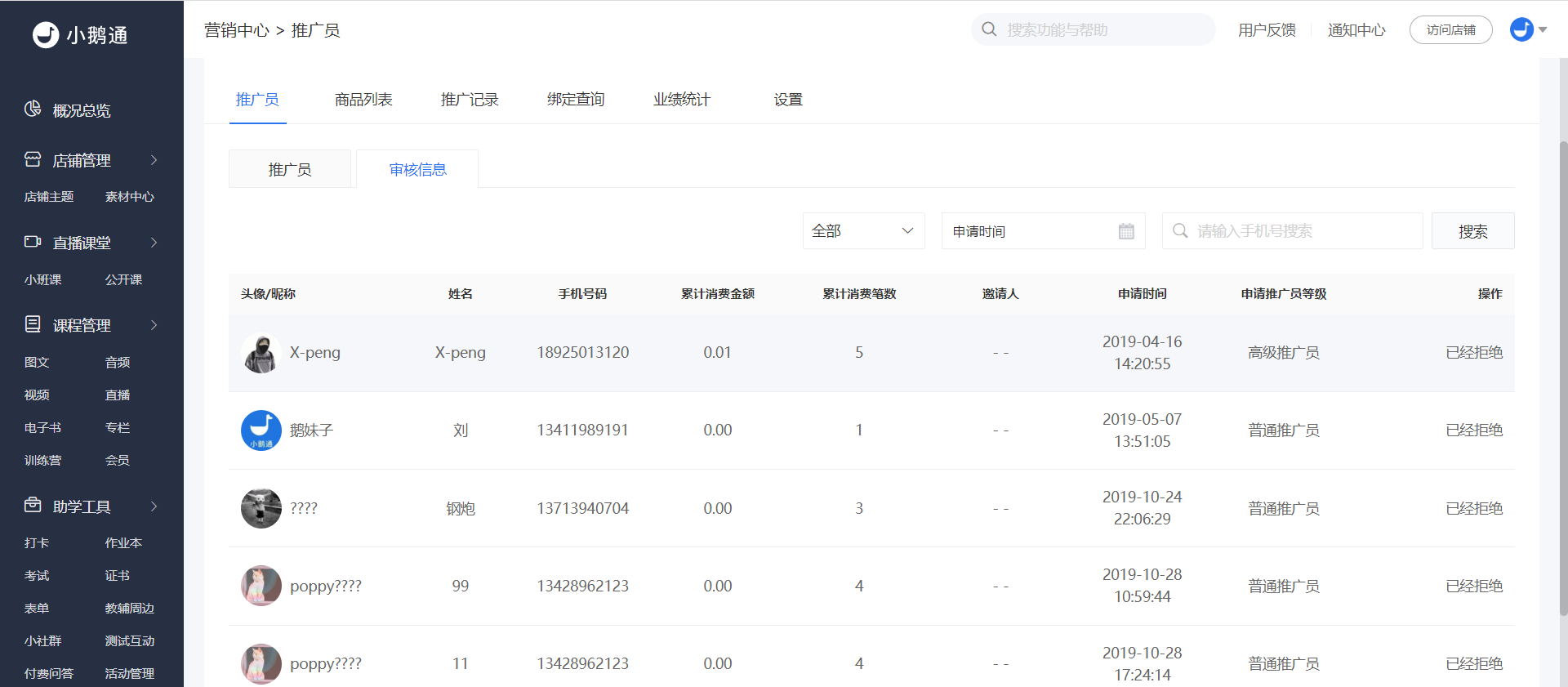Select the 审核信息 sub-tab
The image size is (1568, 687).
pos(417,169)
